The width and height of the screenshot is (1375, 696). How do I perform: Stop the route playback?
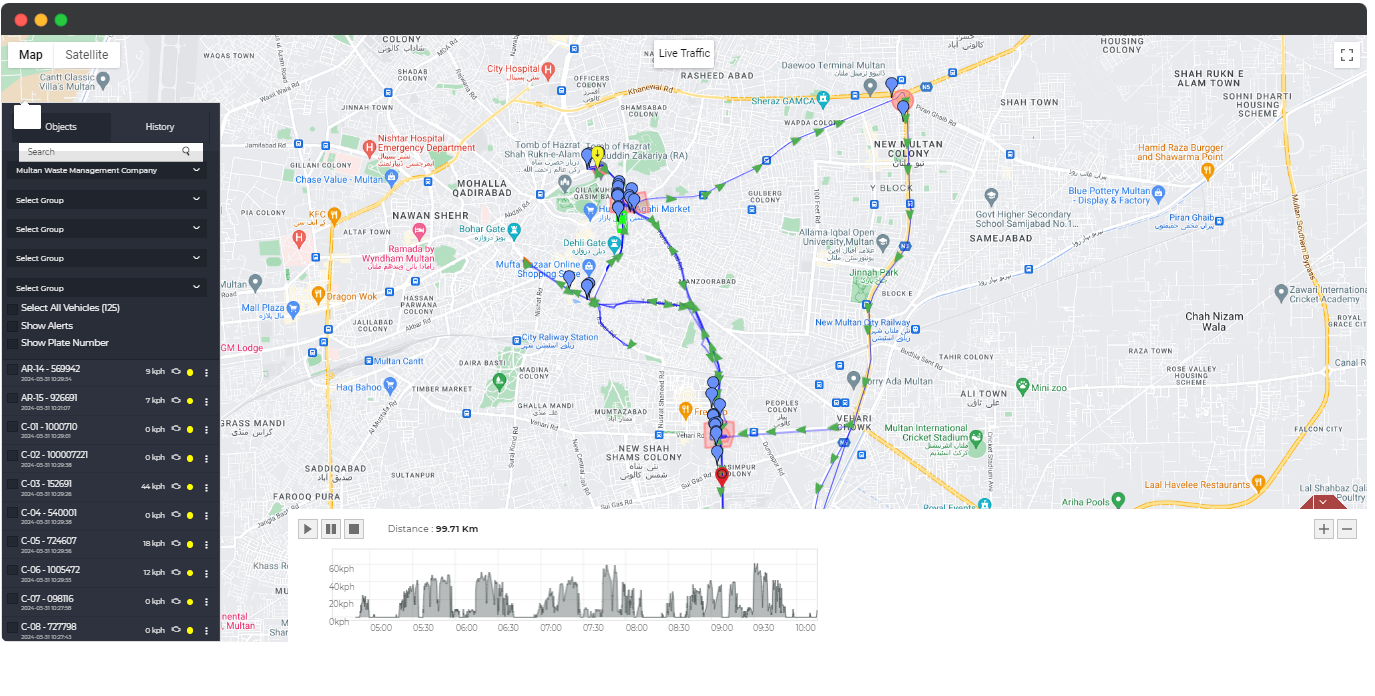point(354,529)
